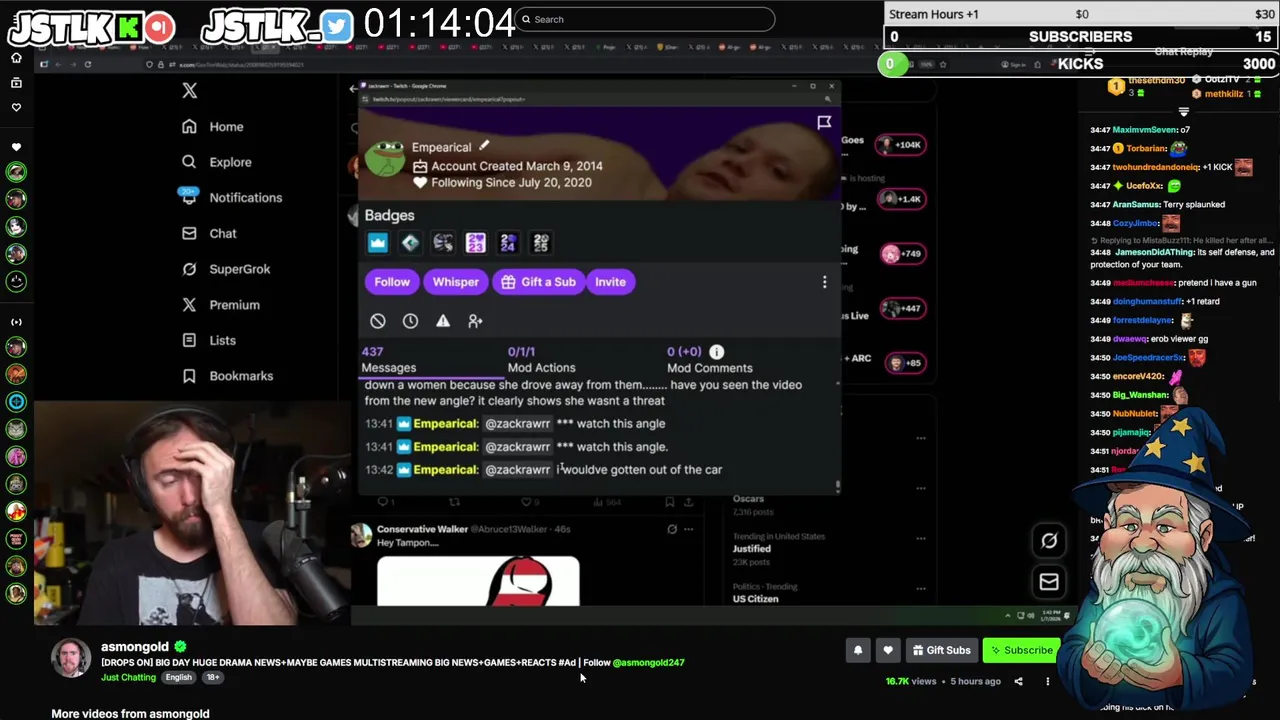Viewport: 1280px width, 720px height.
Task: Open Bookmarks in the X sidebar
Action: pos(227,376)
